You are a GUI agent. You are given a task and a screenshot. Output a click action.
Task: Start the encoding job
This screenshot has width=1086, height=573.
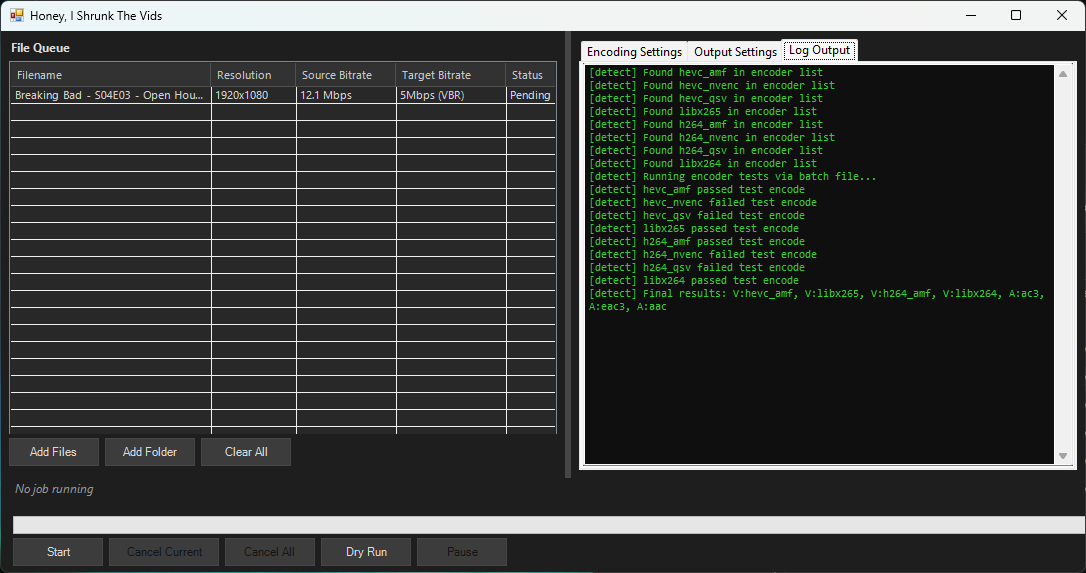click(x=58, y=552)
